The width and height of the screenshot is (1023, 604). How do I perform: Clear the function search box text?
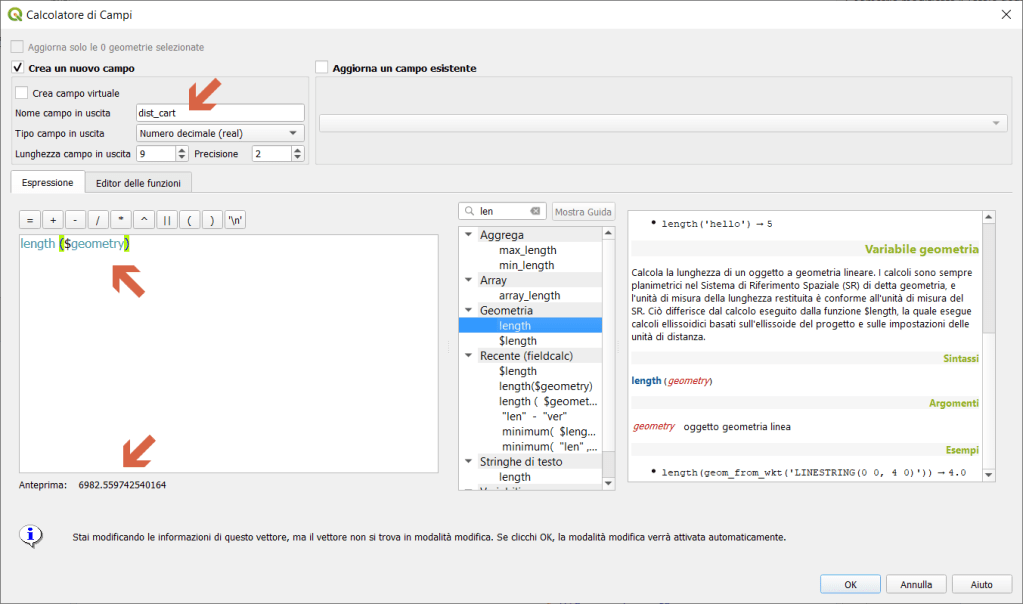[535, 211]
